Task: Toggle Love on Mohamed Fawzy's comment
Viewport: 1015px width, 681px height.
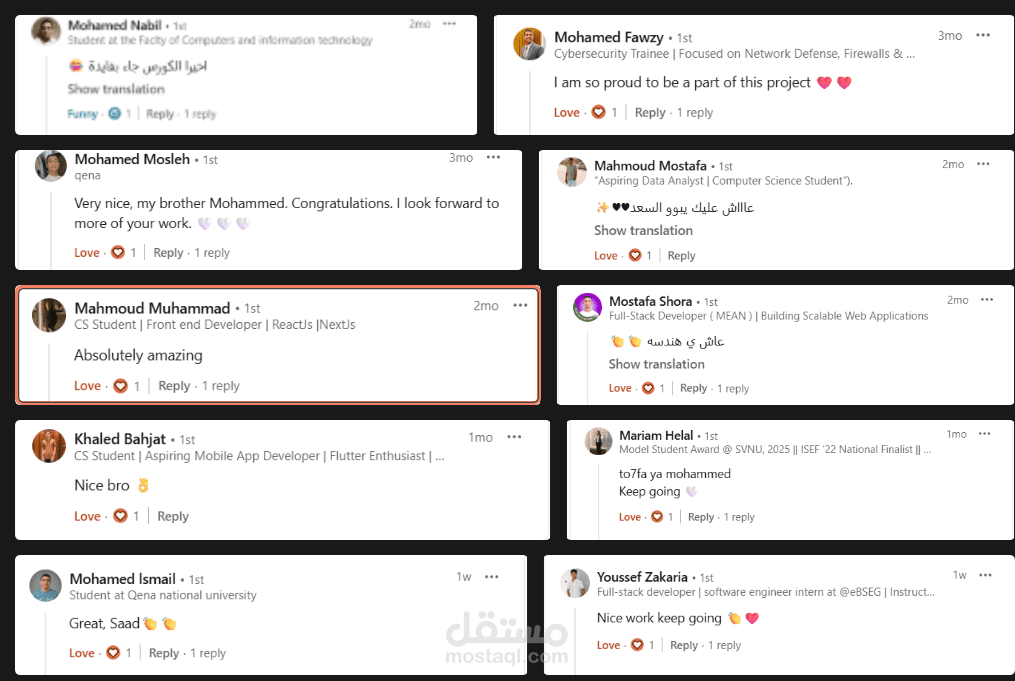Action: (x=566, y=113)
